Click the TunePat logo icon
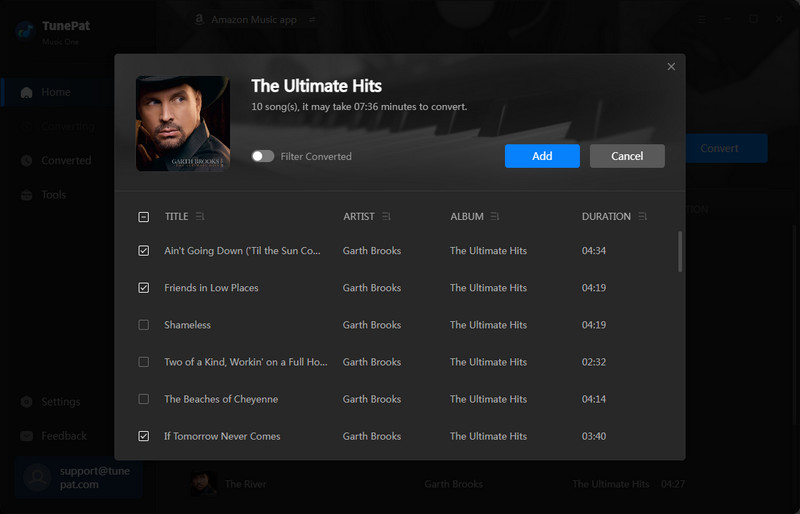The width and height of the screenshot is (800, 514). pos(25,32)
